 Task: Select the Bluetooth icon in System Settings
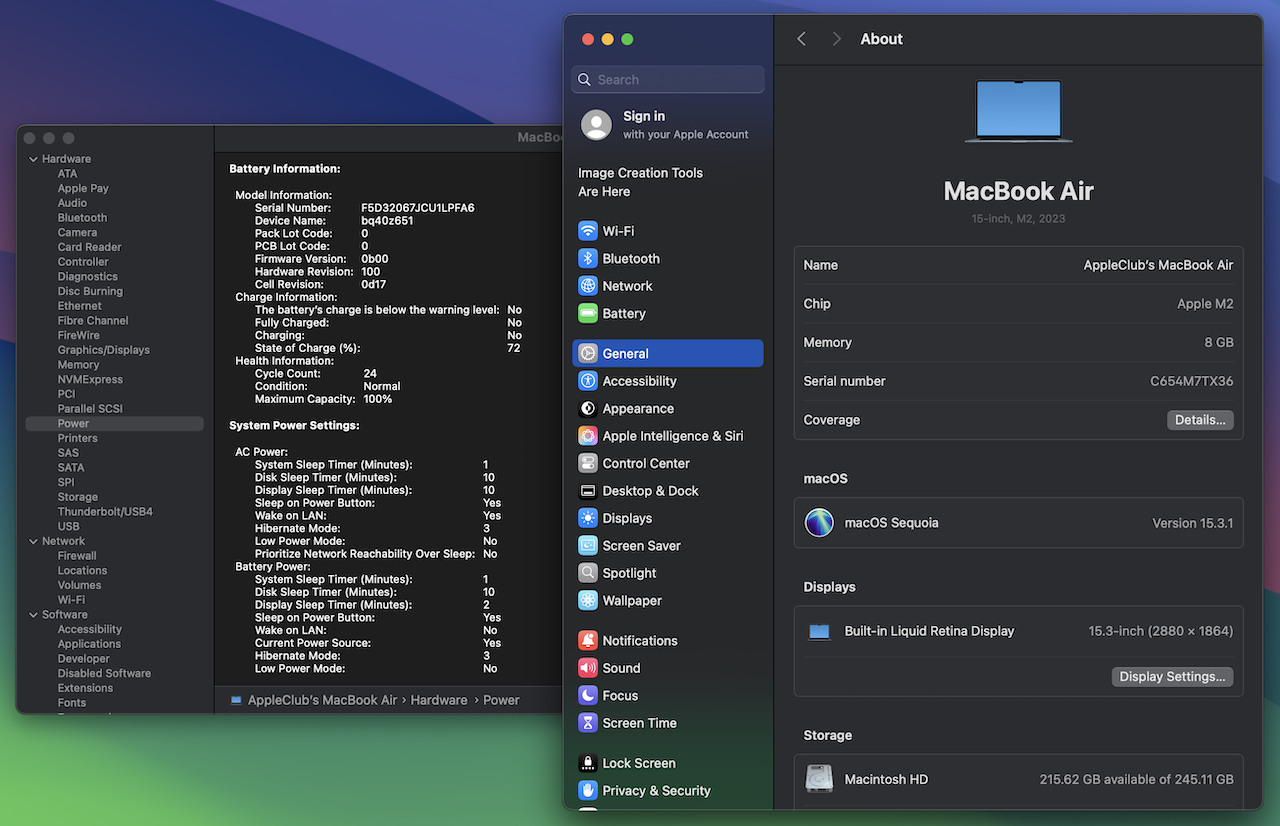pos(588,258)
